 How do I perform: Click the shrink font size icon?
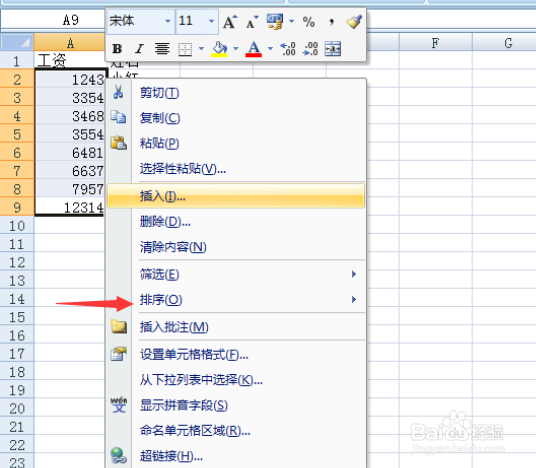[252, 22]
